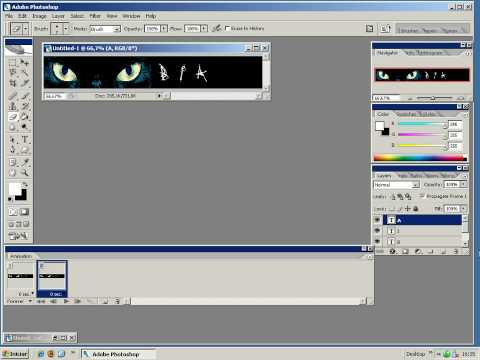Add a layer style from Layers panel bottom
The height and width of the screenshot is (360, 480).
pyautogui.click(x=392, y=252)
